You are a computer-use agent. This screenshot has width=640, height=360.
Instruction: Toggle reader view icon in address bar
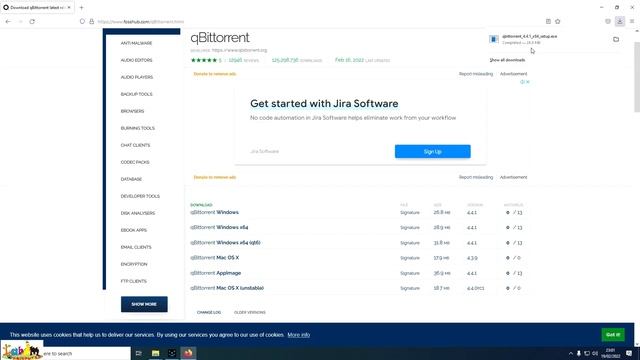point(548,21)
